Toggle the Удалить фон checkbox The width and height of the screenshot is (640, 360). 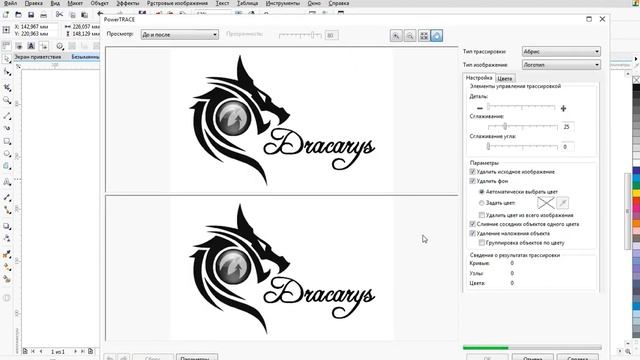point(472,181)
